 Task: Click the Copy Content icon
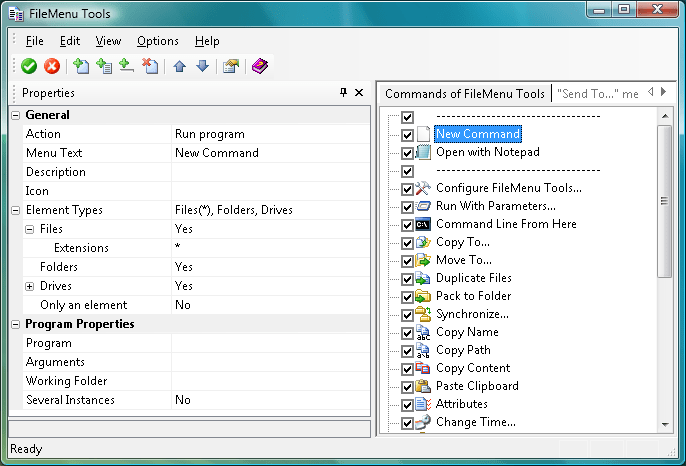coord(423,368)
